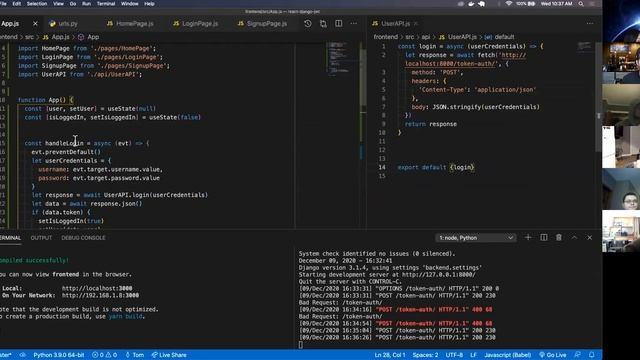Viewport: 640px width, 360px height.
Task: Click the Ln 28, Col 1 cursor position indicator
Action: [390, 355]
